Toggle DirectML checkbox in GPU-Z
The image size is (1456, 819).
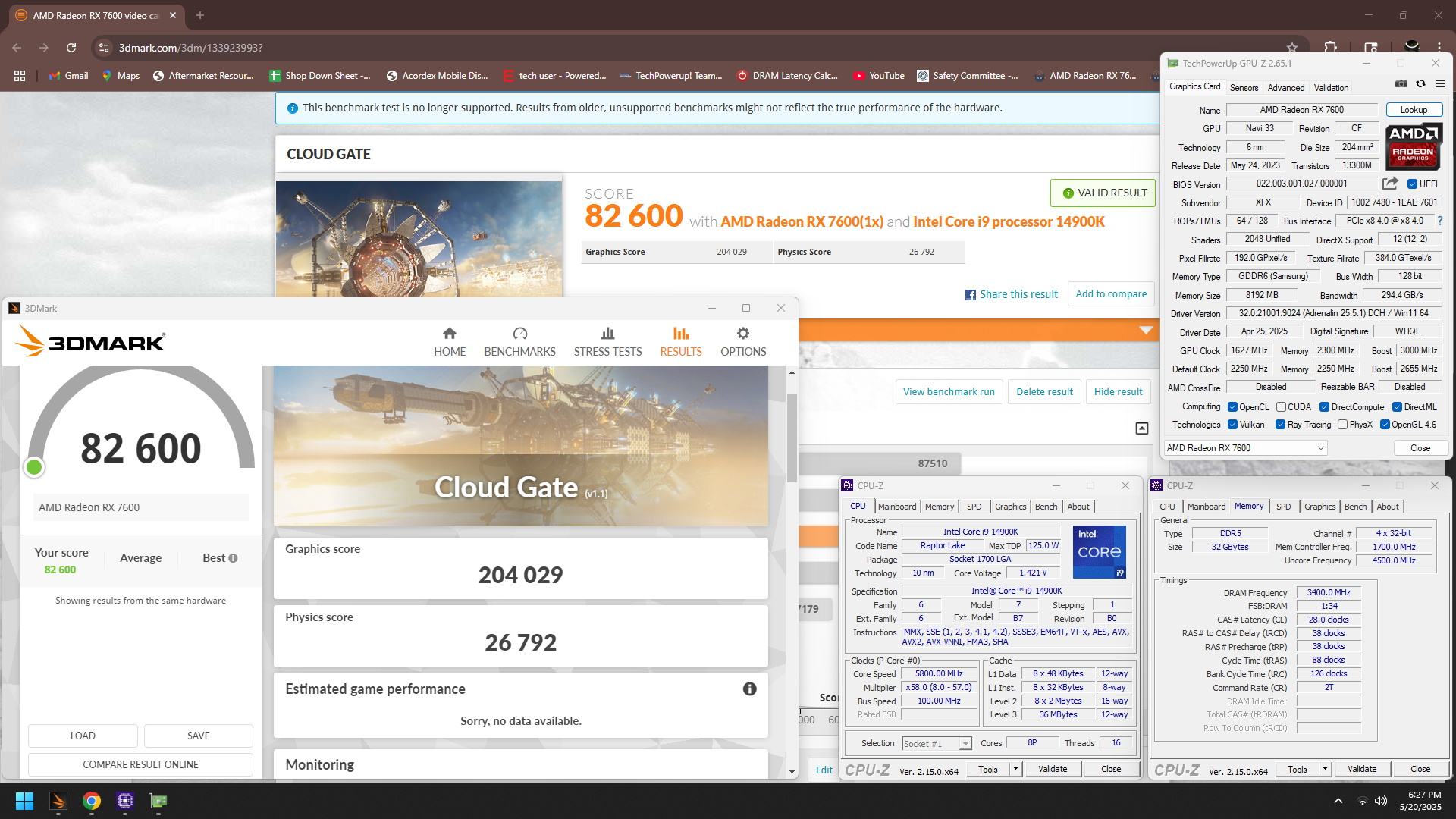click(1397, 407)
